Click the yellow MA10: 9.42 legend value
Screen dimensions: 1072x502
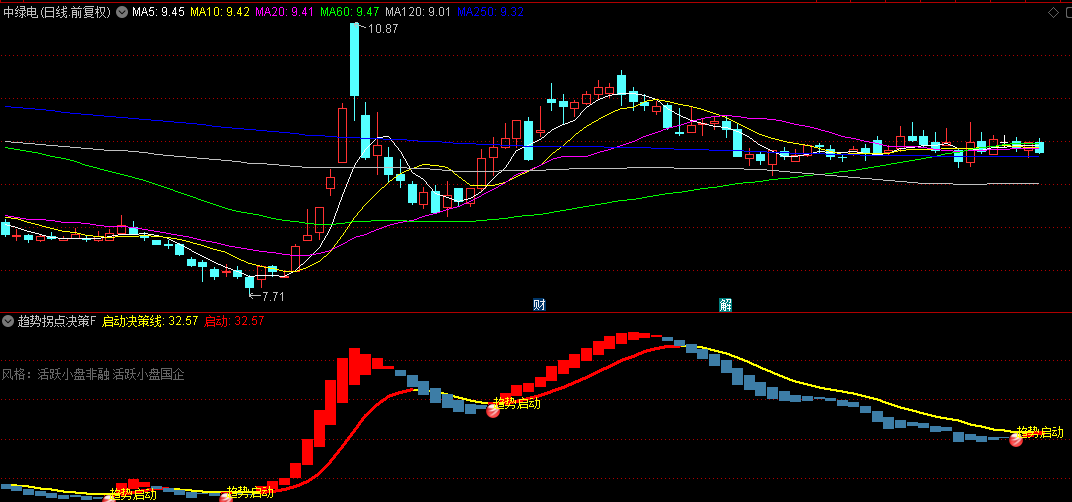tap(219, 12)
